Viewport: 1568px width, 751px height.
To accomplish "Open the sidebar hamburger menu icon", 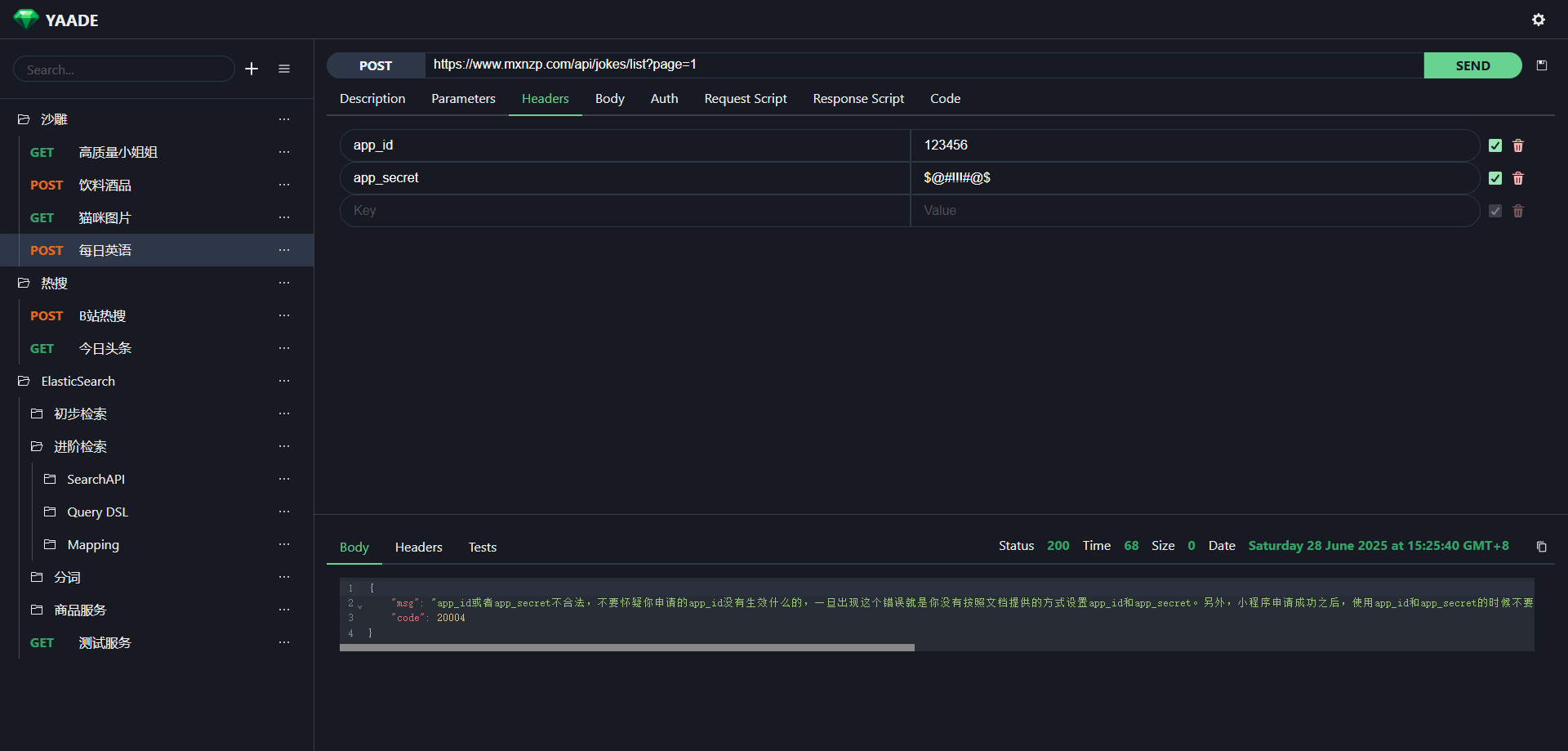I will (x=284, y=69).
